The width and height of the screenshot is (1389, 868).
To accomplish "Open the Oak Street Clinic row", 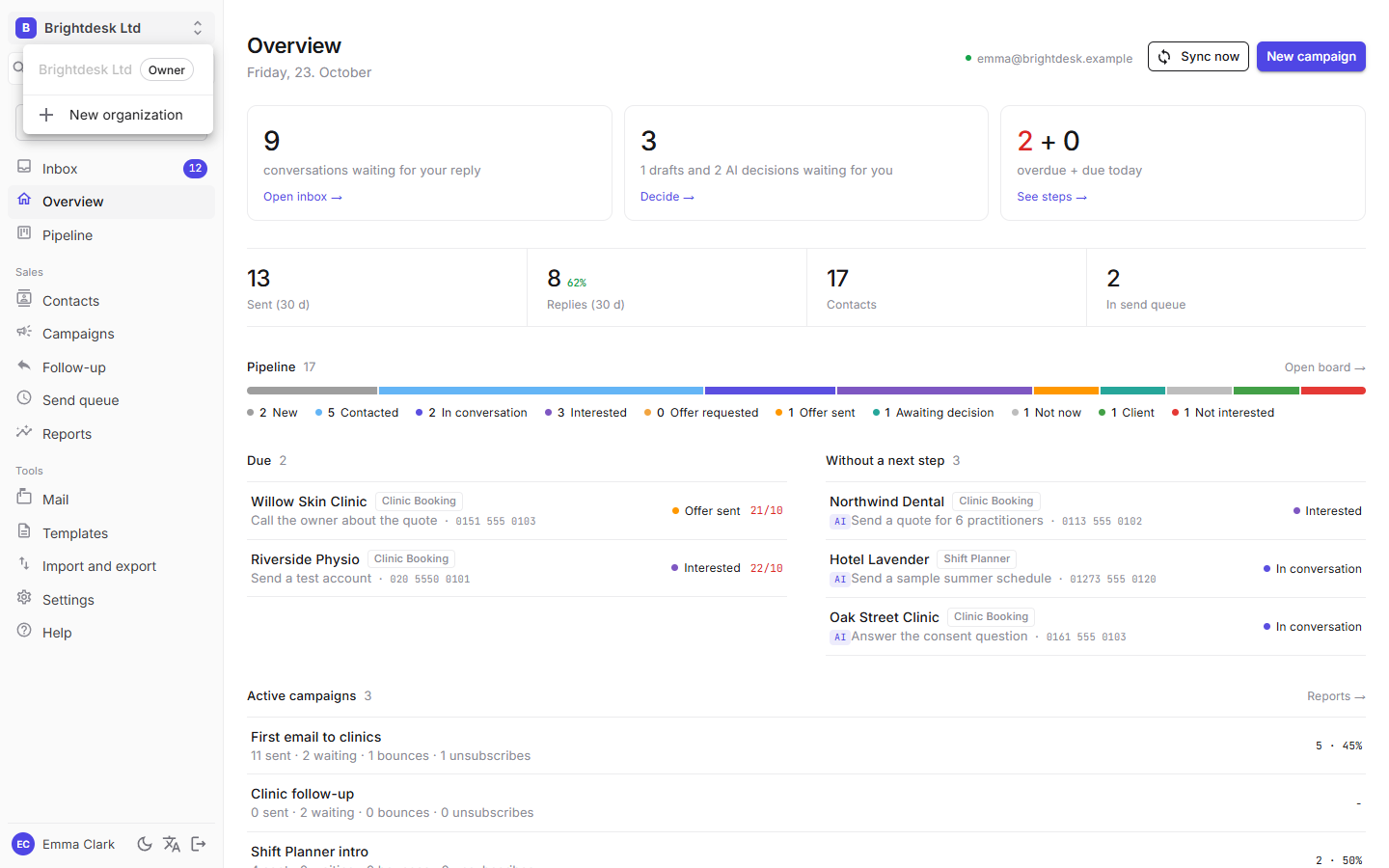I will coord(1096,627).
